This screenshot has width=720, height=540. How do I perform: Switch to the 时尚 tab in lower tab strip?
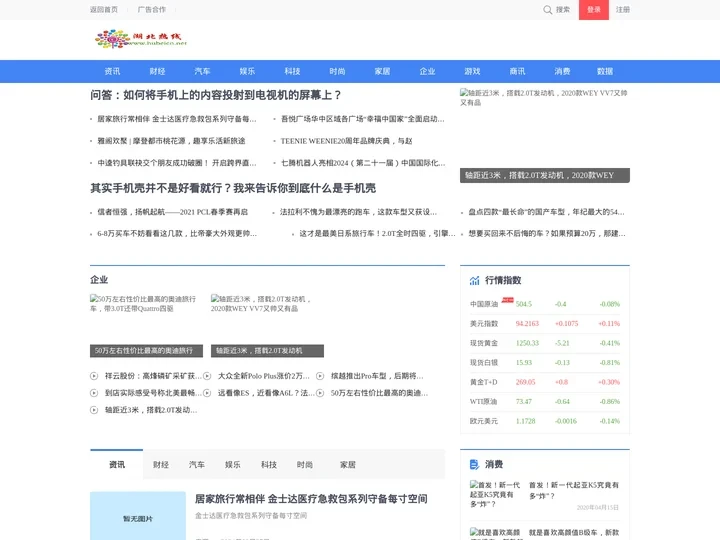coord(305,465)
